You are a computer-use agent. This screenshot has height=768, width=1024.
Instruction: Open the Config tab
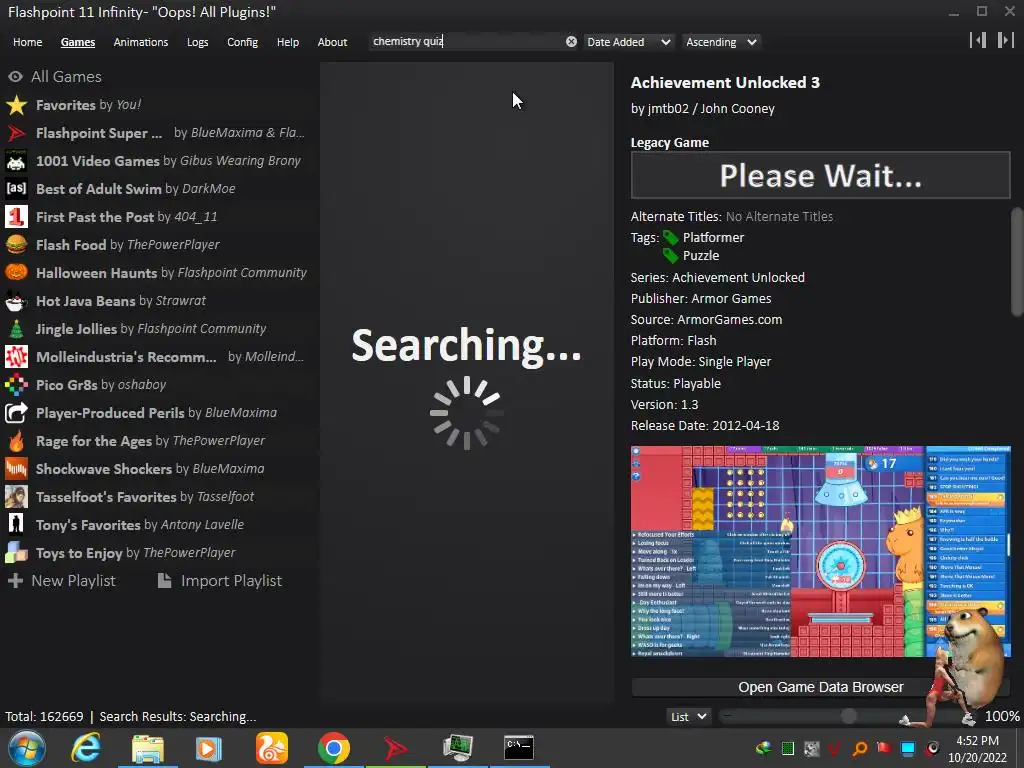pos(242,42)
